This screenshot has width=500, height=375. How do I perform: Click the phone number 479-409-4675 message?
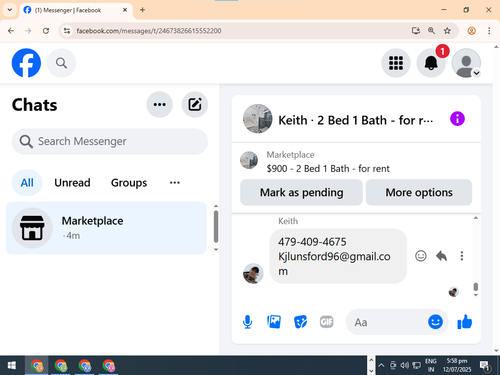coord(312,242)
